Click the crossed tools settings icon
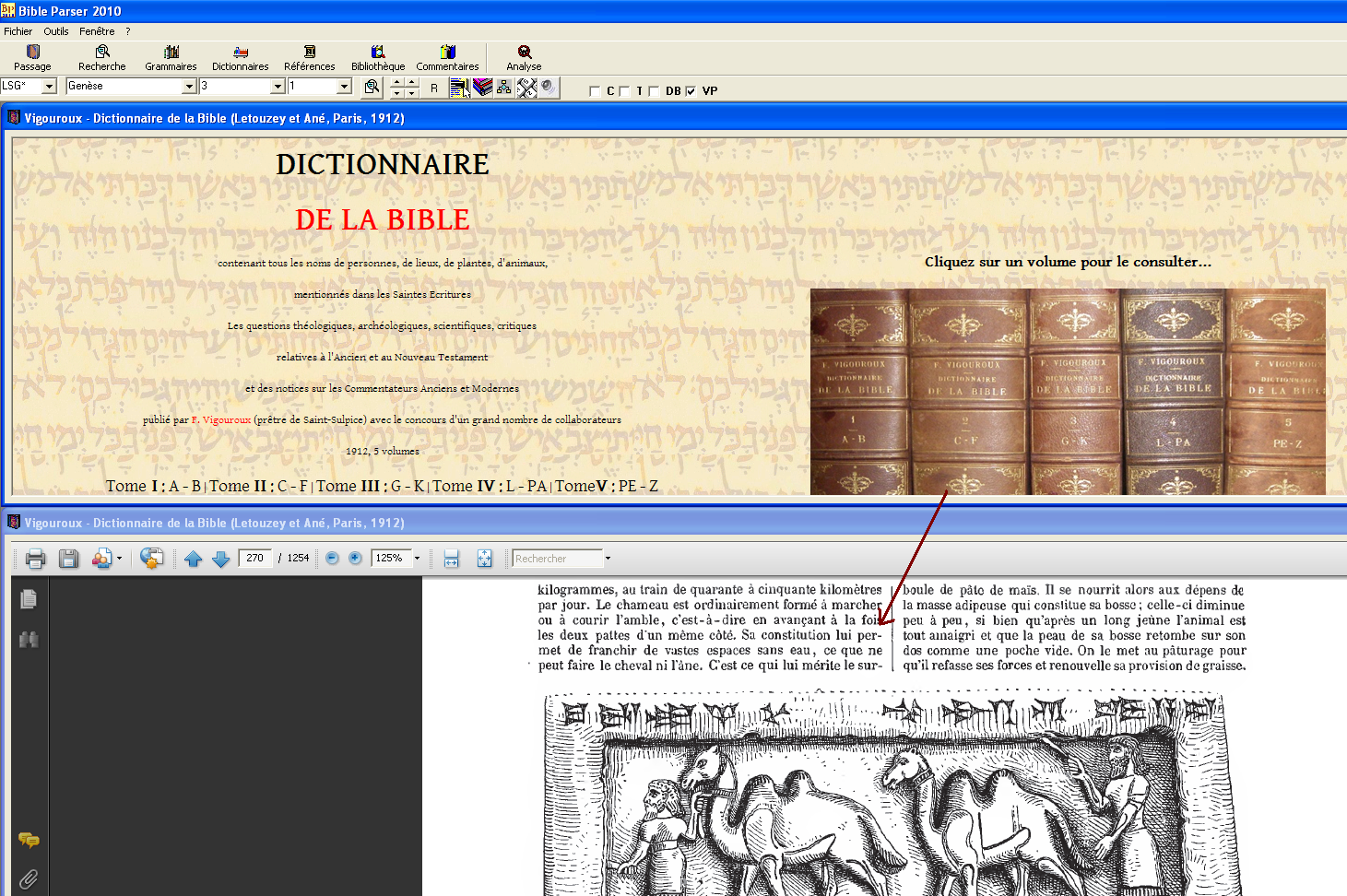The height and width of the screenshot is (896, 1347). pyautogui.click(x=526, y=88)
